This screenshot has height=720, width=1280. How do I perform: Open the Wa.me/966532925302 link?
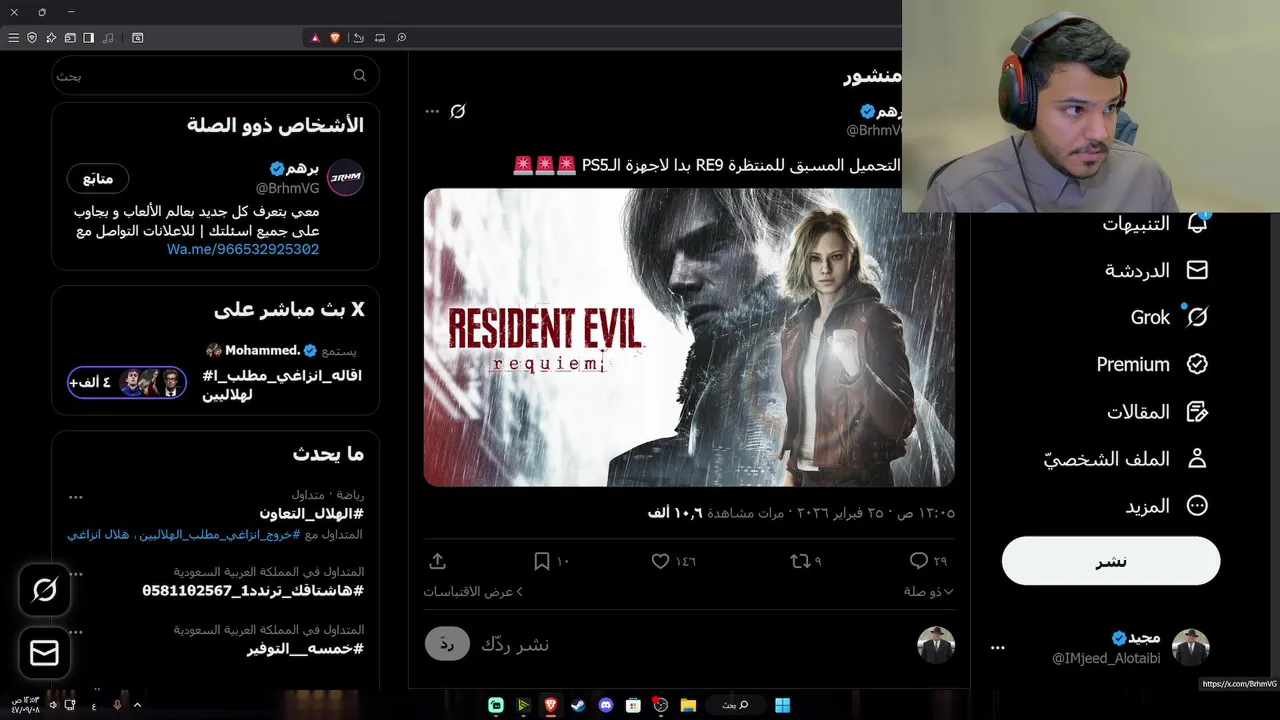(243, 249)
